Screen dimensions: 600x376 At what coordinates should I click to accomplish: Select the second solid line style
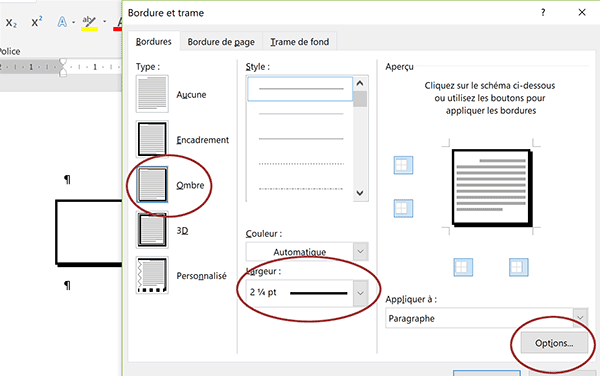coord(301,114)
